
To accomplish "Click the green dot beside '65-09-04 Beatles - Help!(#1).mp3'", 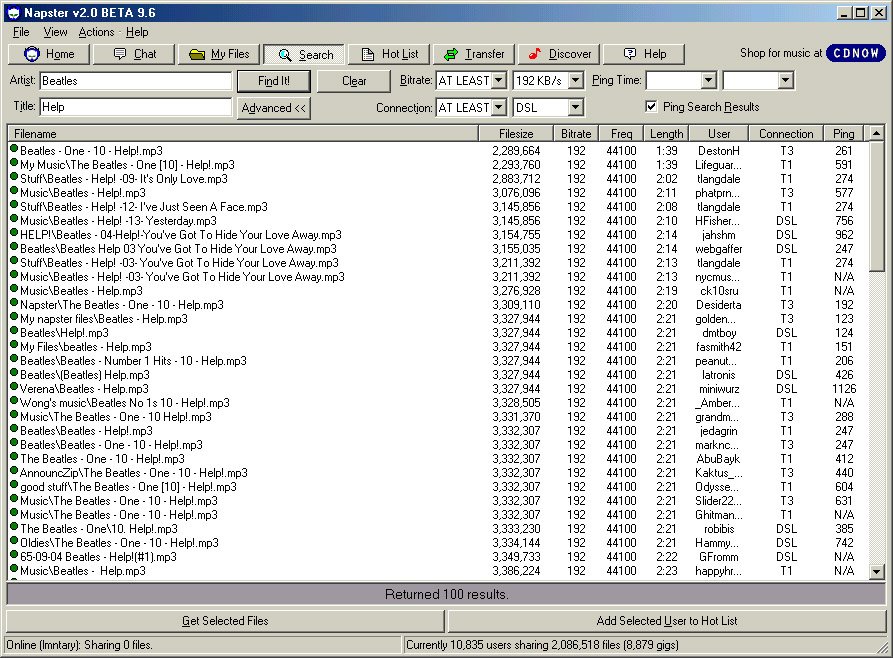I will click(14, 555).
